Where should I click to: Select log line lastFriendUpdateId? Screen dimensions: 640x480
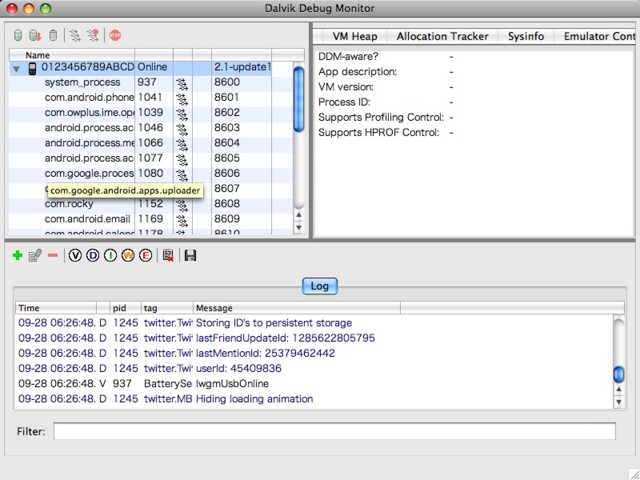coord(313,338)
